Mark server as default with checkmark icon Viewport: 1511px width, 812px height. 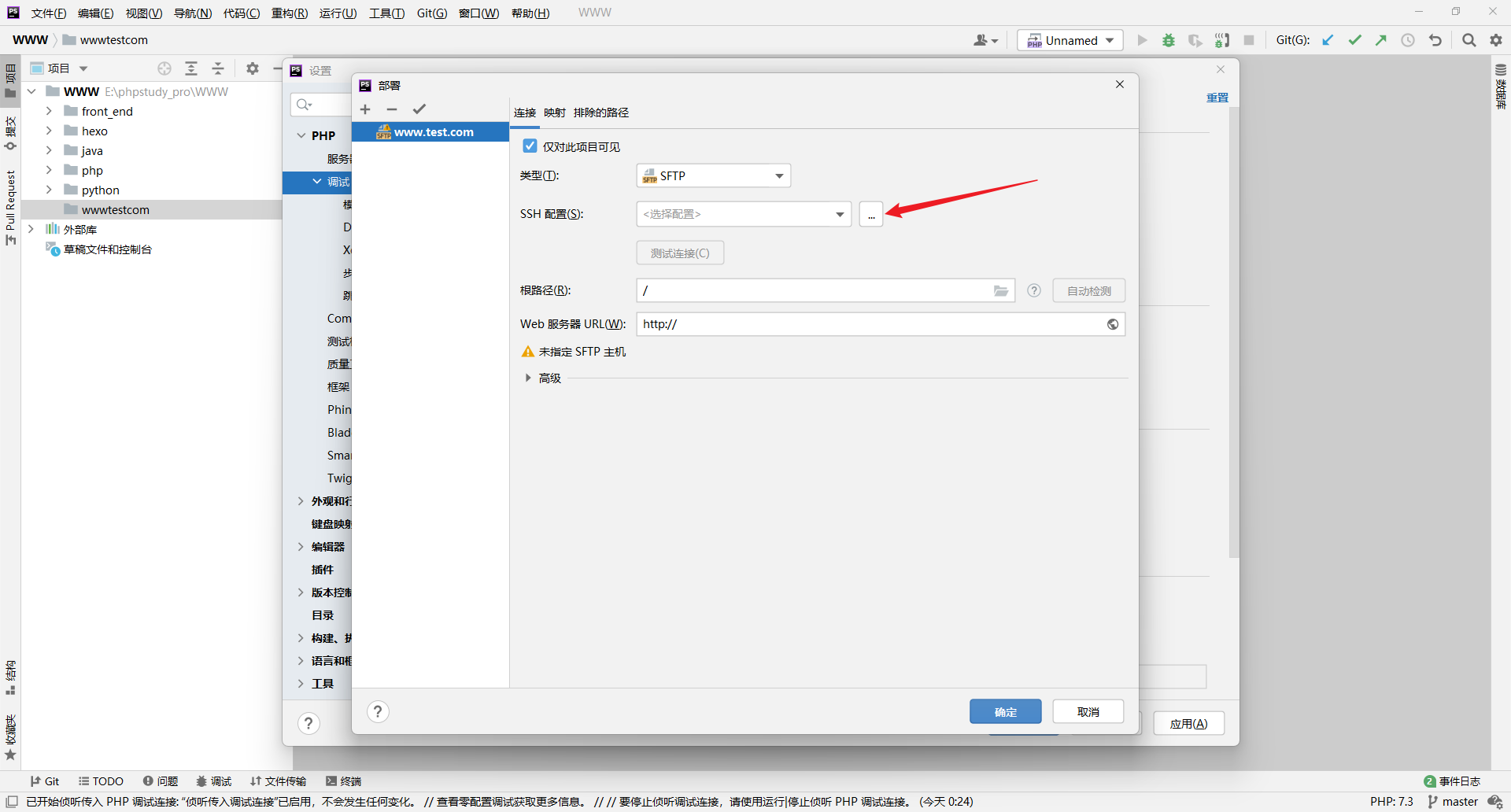pyautogui.click(x=419, y=109)
